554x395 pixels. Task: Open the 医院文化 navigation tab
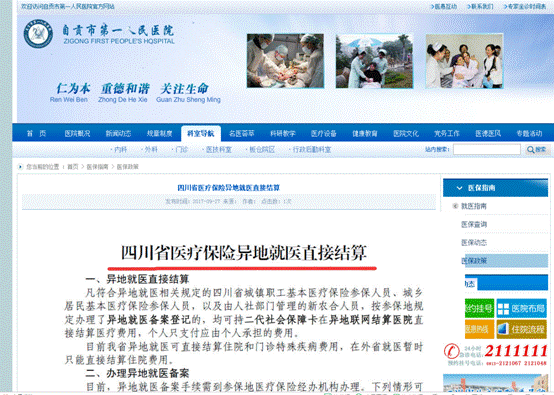[x=406, y=133]
